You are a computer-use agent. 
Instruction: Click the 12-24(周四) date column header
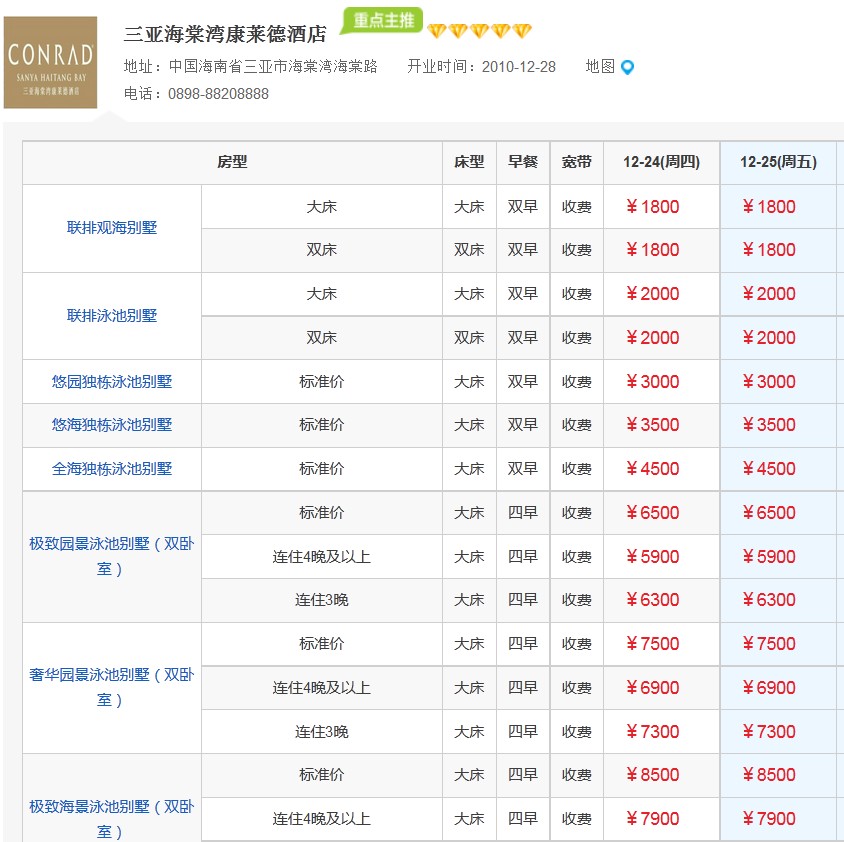(661, 162)
